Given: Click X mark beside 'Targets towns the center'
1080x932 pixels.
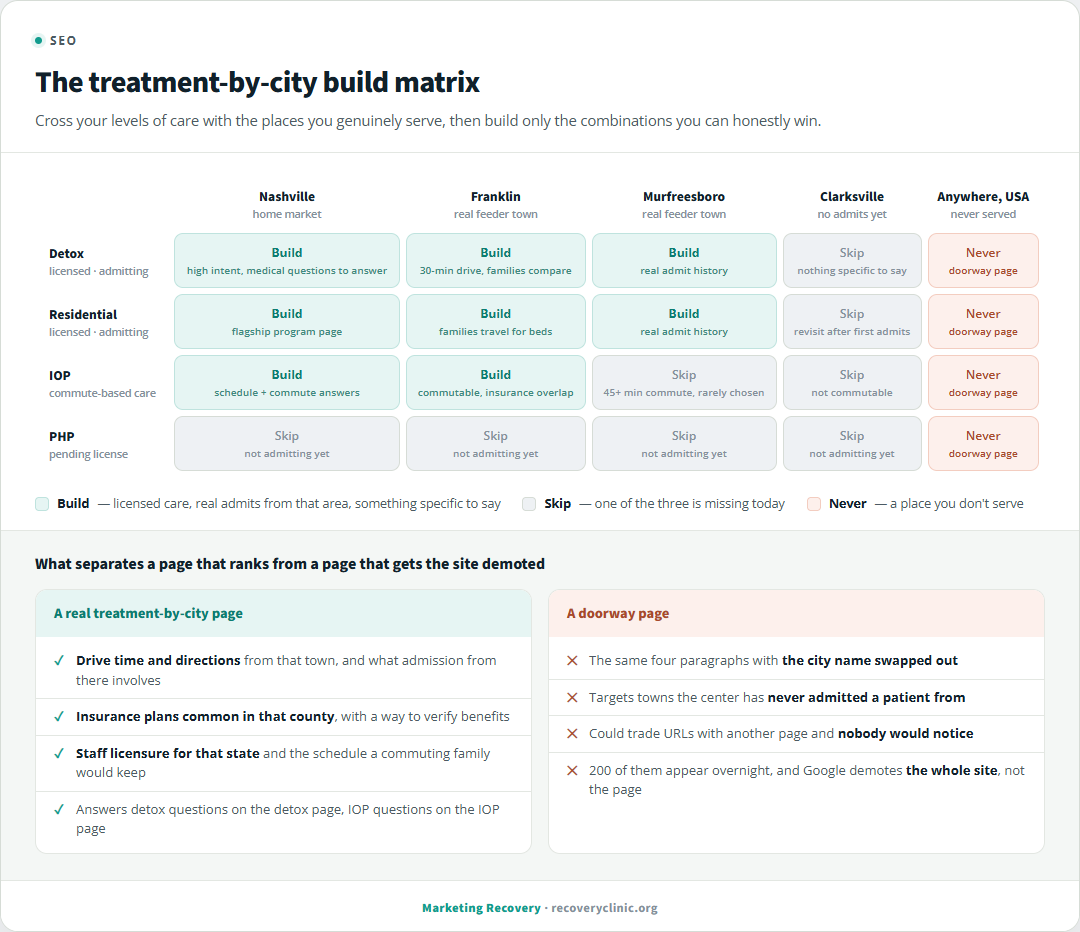Looking at the screenshot, I should coord(572,698).
